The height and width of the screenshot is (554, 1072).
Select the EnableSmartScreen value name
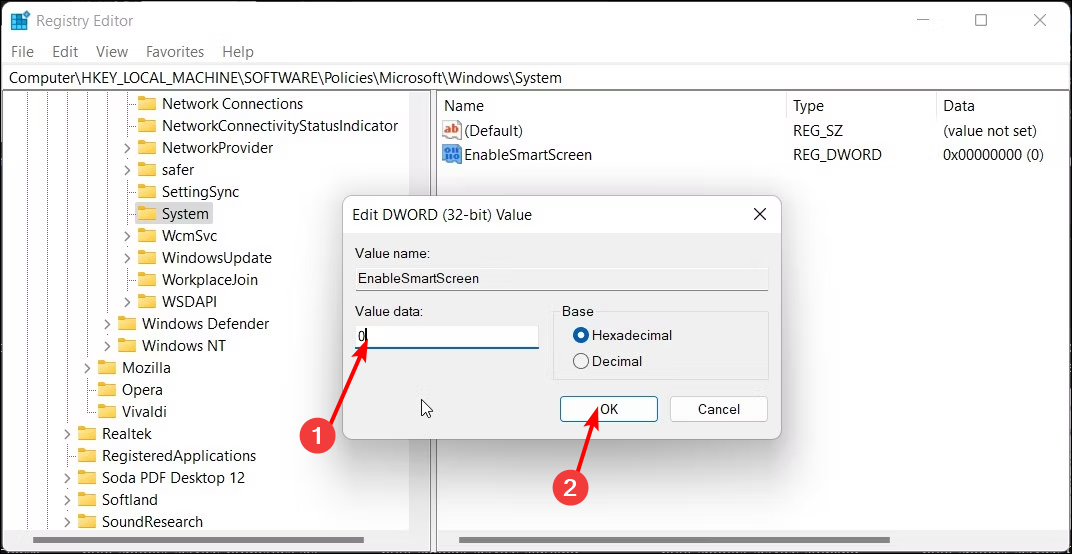(528, 155)
